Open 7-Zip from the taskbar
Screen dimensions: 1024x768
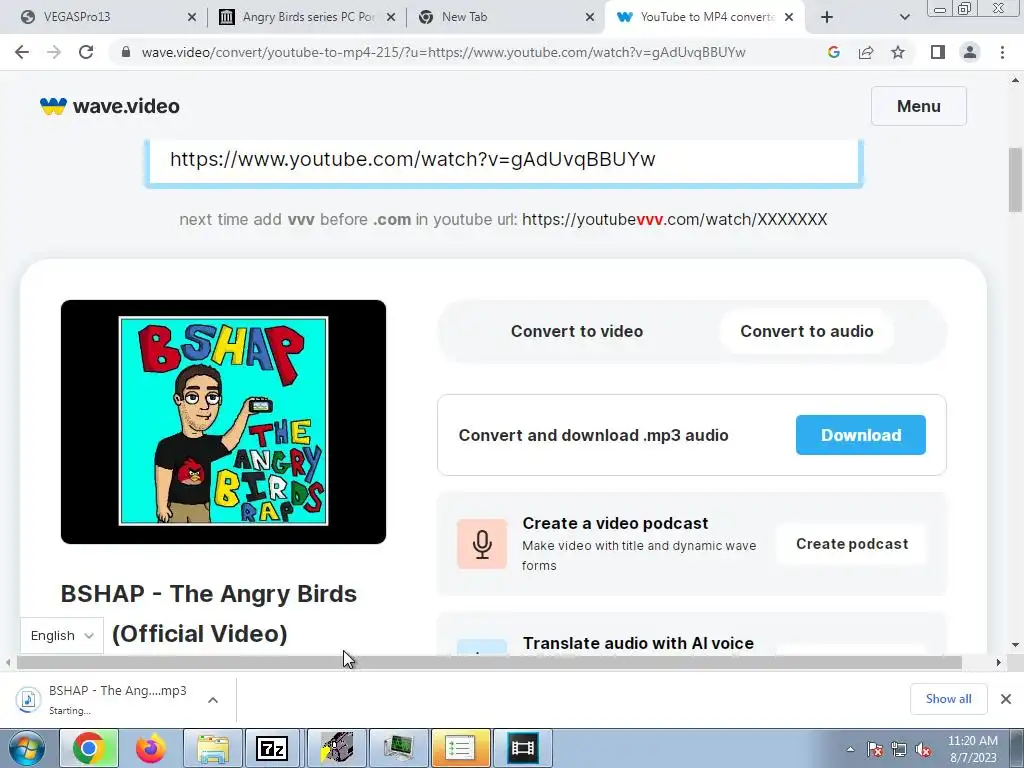tap(272, 748)
